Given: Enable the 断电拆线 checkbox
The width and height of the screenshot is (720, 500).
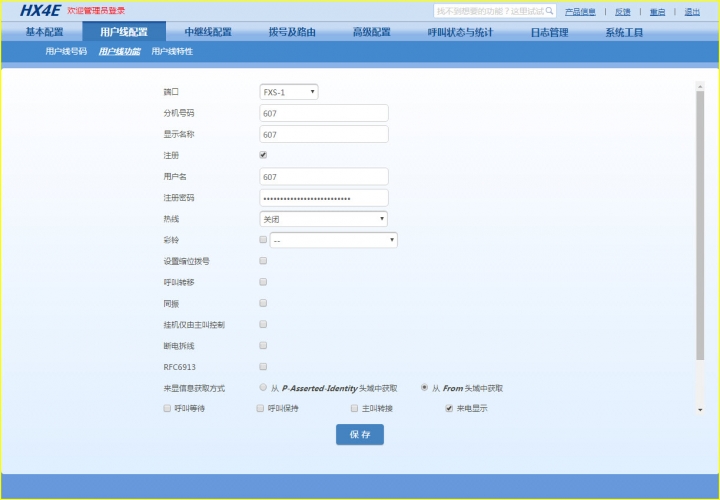Looking at the screenshot, I should [263, 345].
